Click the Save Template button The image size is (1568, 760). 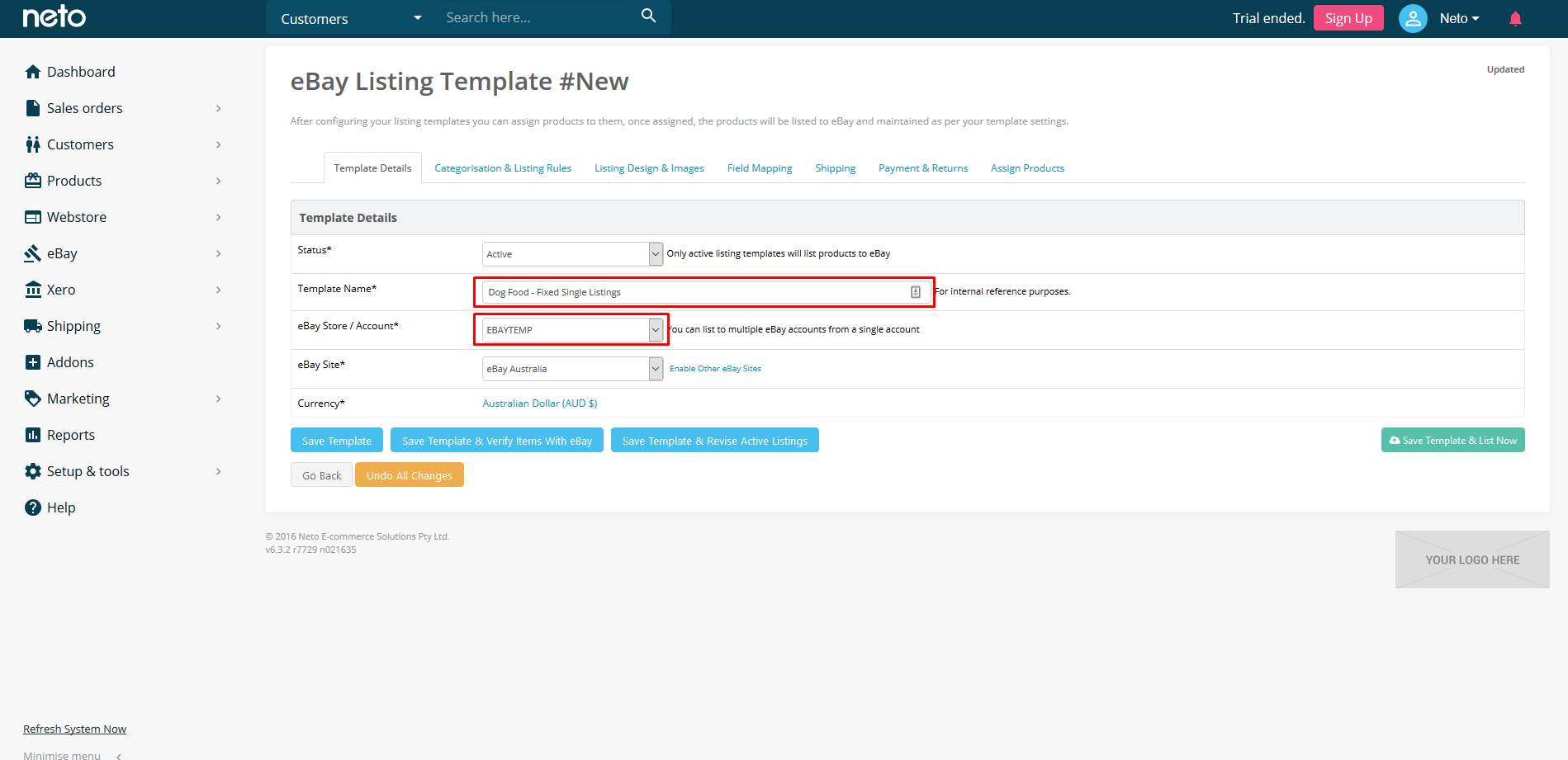[x=337, y=441]
